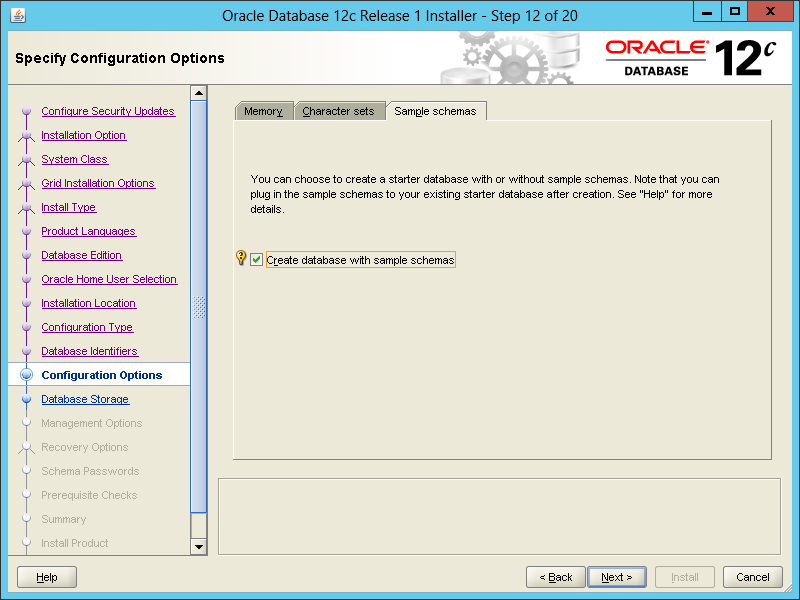Open the Installation Option step
The height and width of the screenshot is (600, 800).
[84, 135]
